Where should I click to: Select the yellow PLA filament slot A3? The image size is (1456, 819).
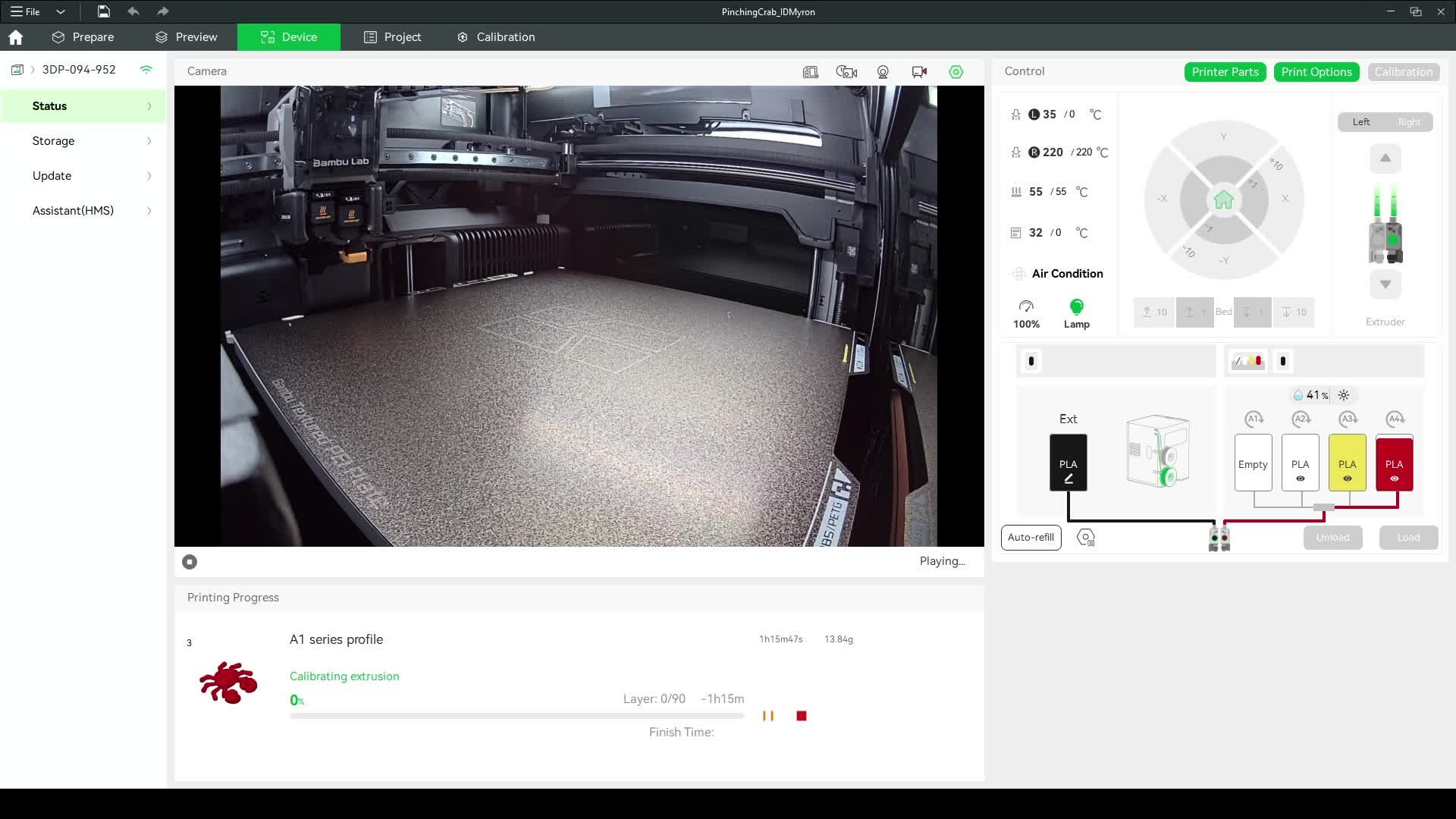click(1347, 463)
